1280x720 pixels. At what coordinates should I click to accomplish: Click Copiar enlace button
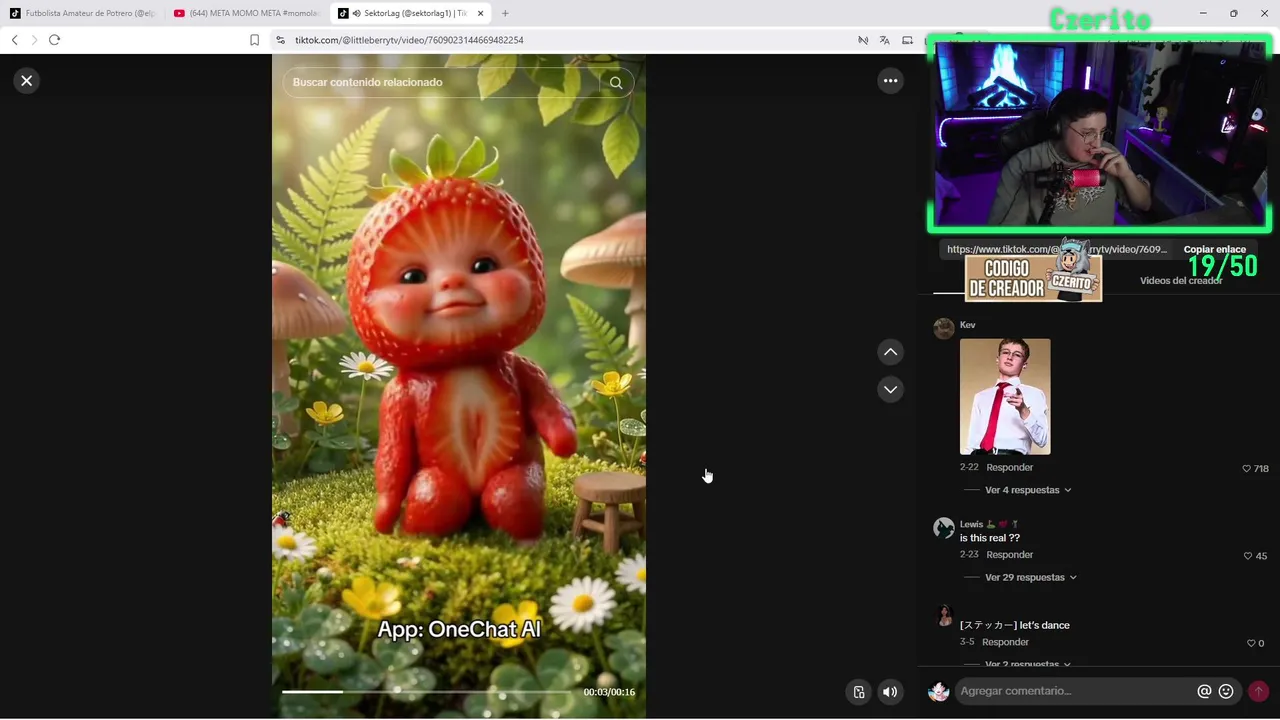(1215, 250)
